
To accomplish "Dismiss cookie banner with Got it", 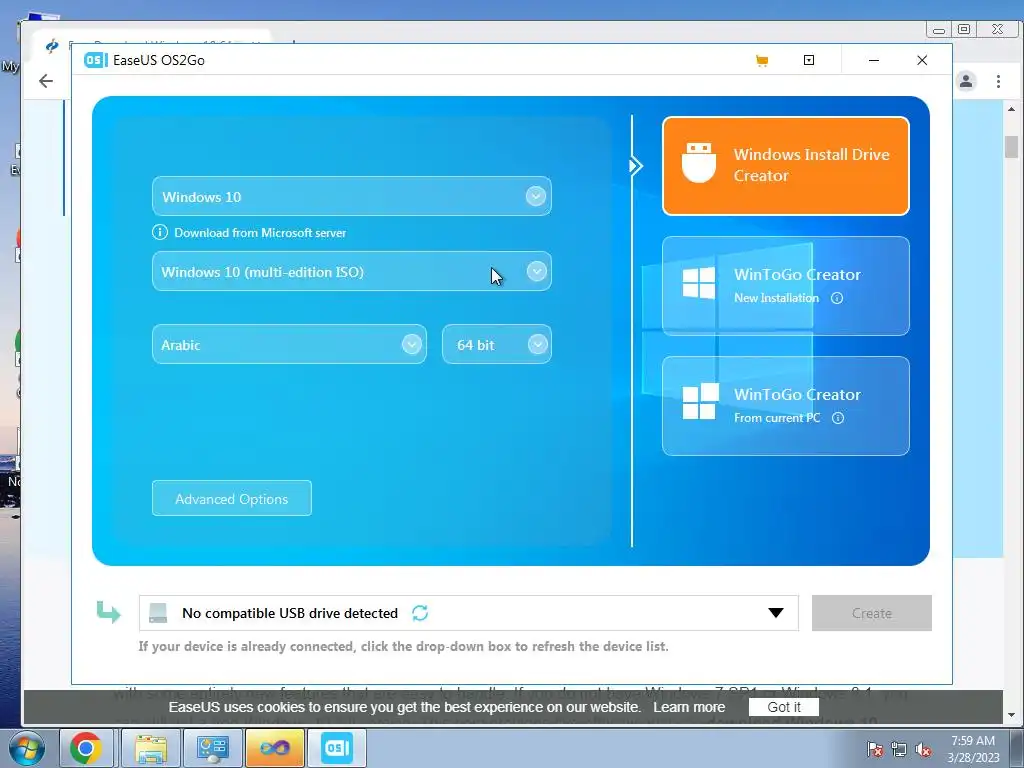I will (x=784, y=707).
